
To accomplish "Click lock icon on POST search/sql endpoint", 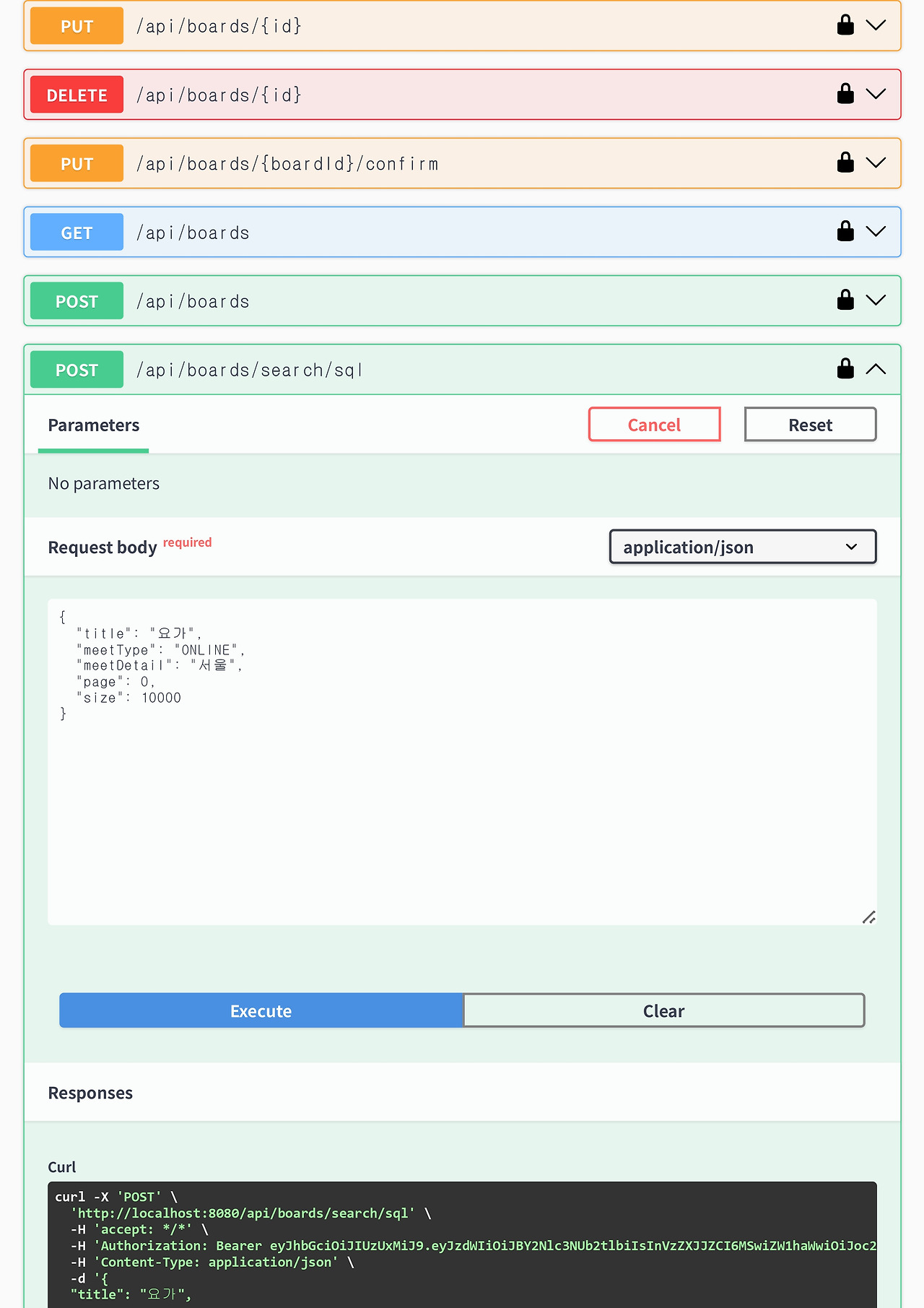I will [845, 369].
